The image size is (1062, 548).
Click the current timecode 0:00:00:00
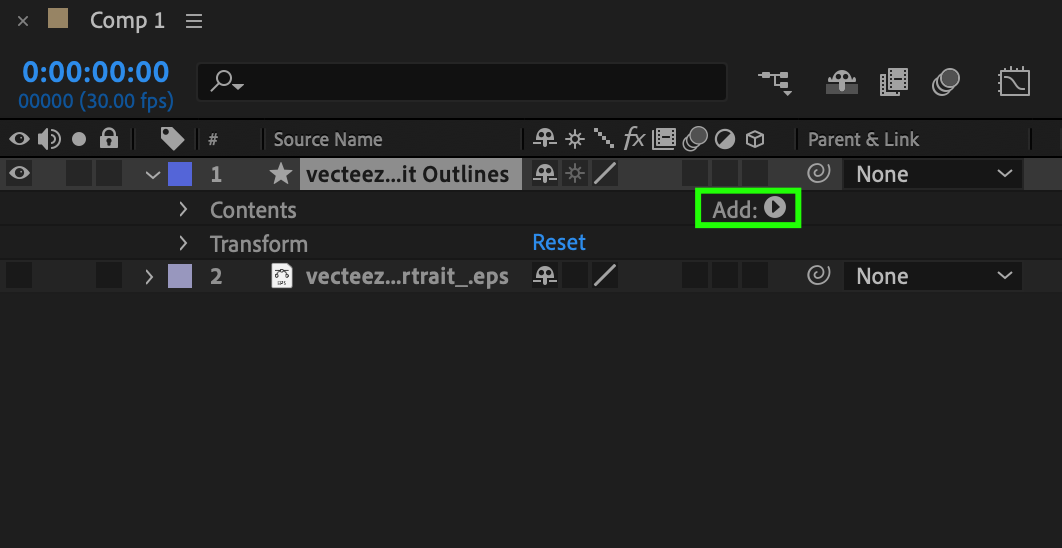point(95,72)
